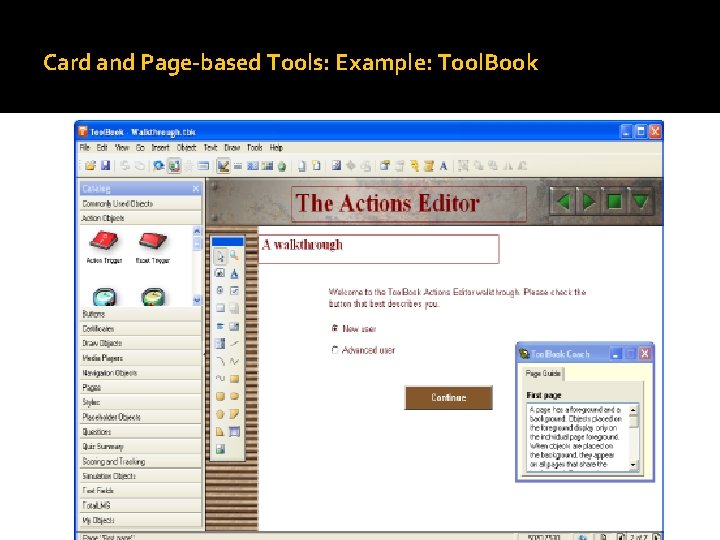Screen dimensions: 720x540
Task: Expand the Quiz Summary catalog category
Action: [x=141, y=446]
